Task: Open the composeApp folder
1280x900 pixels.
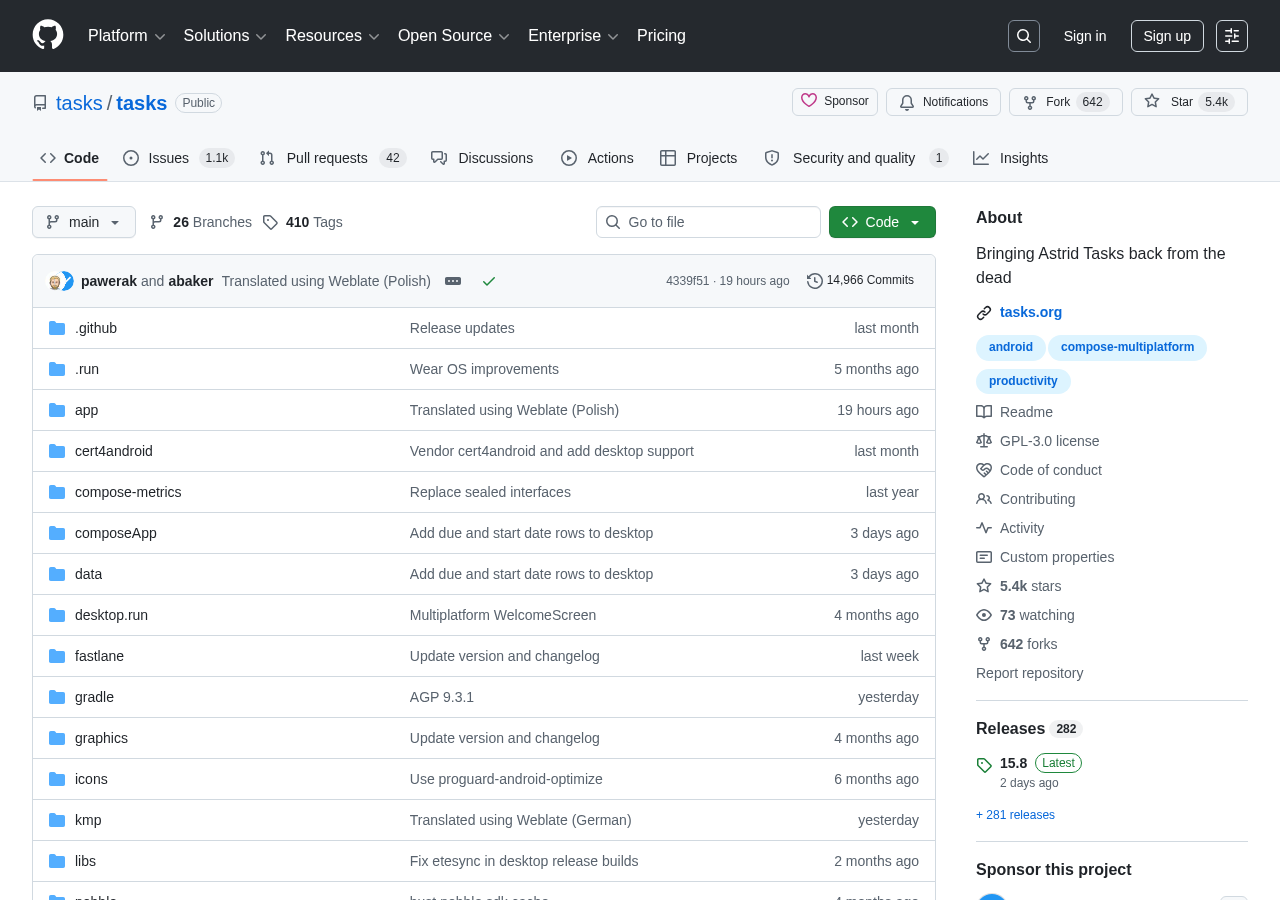Action: click(116, 533)
